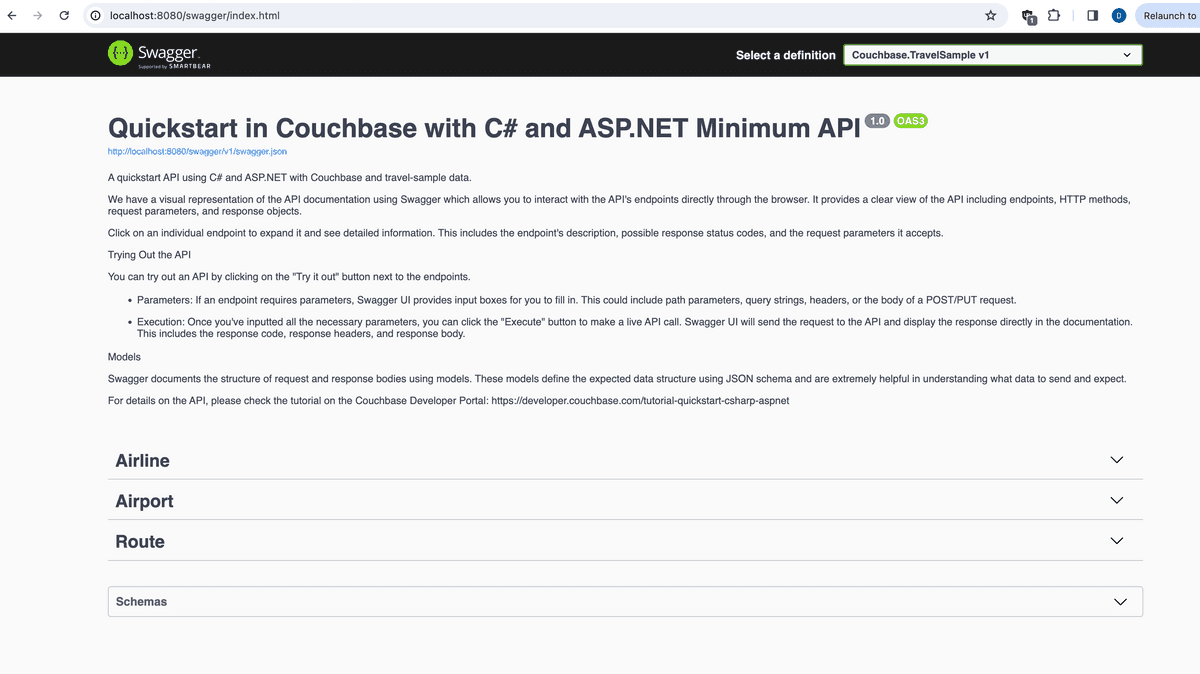This screenshot has width=1200, height=674.
Task: Reload the Swagger UI page
Action: click(64, 15)
